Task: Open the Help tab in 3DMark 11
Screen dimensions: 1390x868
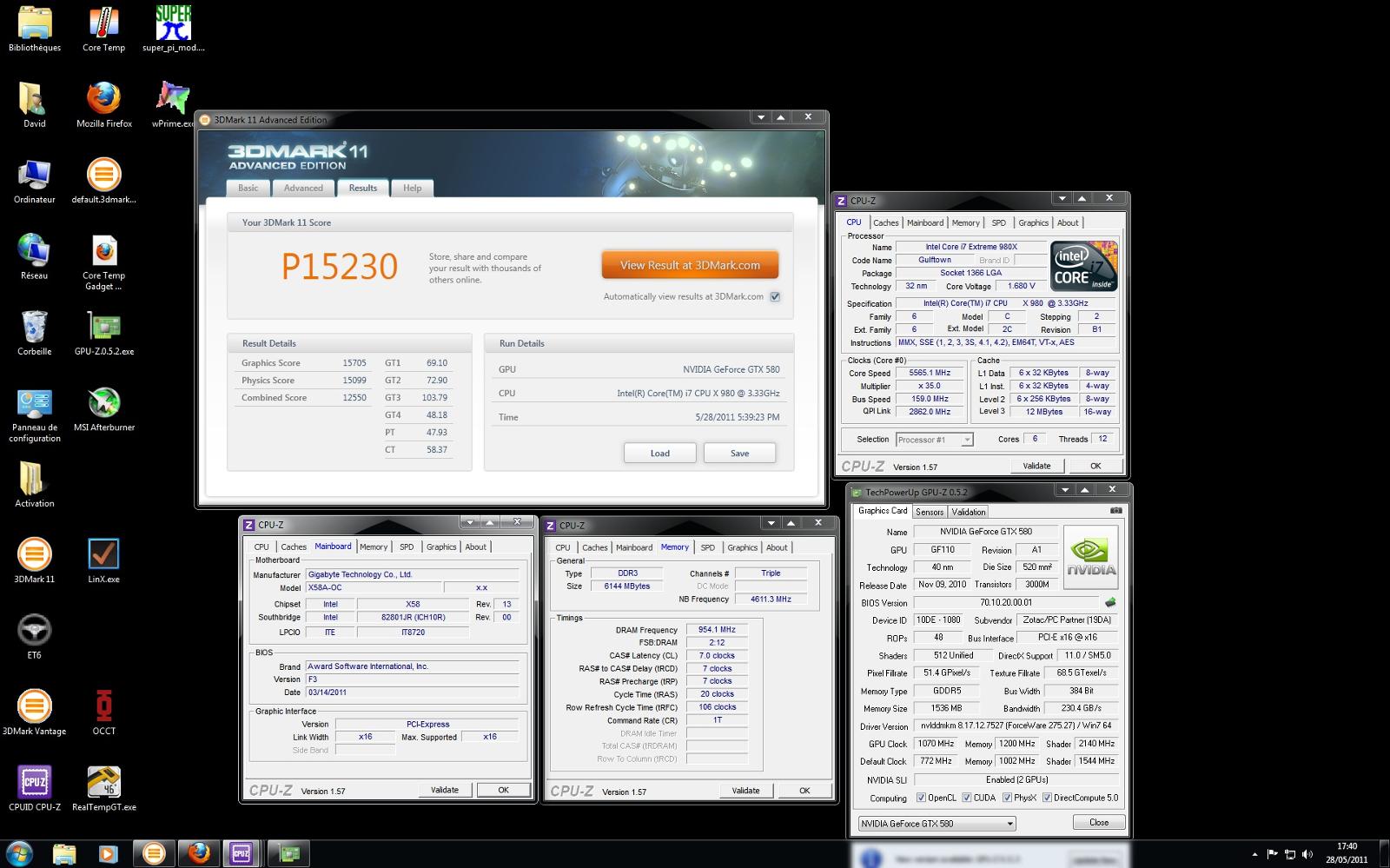Action: [x=413, y=188]
